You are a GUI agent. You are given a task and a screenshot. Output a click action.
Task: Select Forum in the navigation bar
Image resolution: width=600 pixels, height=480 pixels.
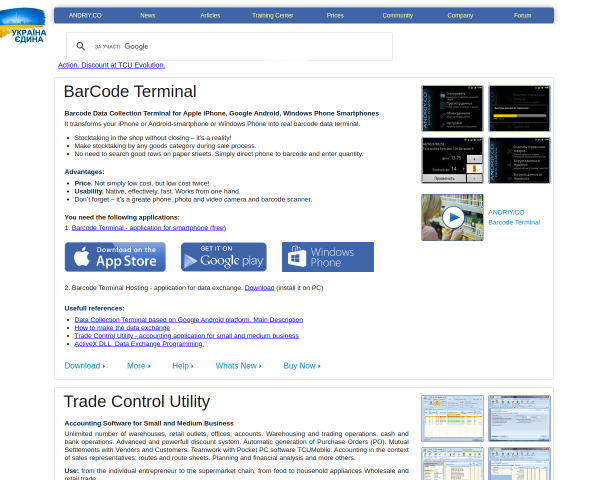522,15
